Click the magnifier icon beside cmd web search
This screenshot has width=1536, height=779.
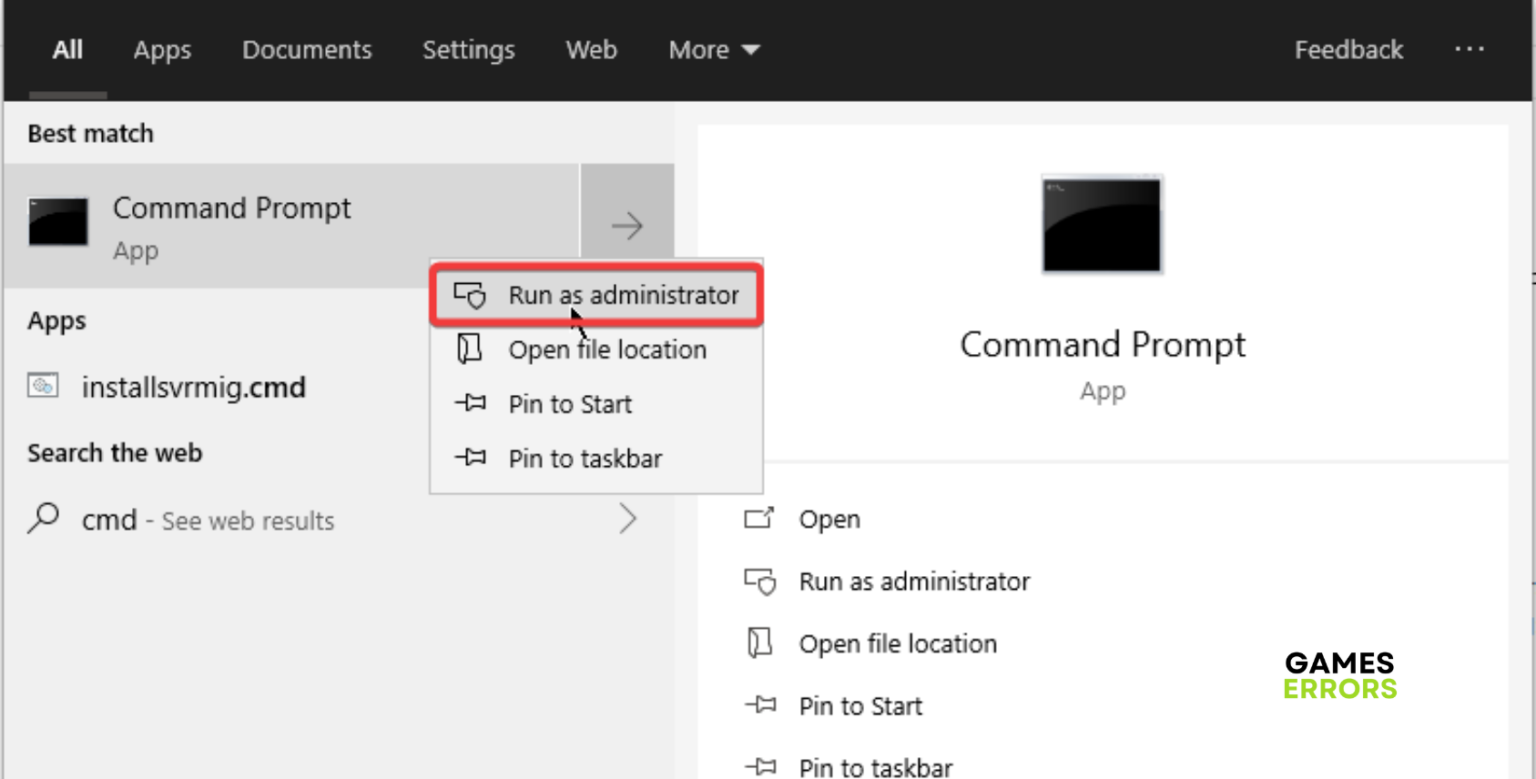tap(43, 519)
